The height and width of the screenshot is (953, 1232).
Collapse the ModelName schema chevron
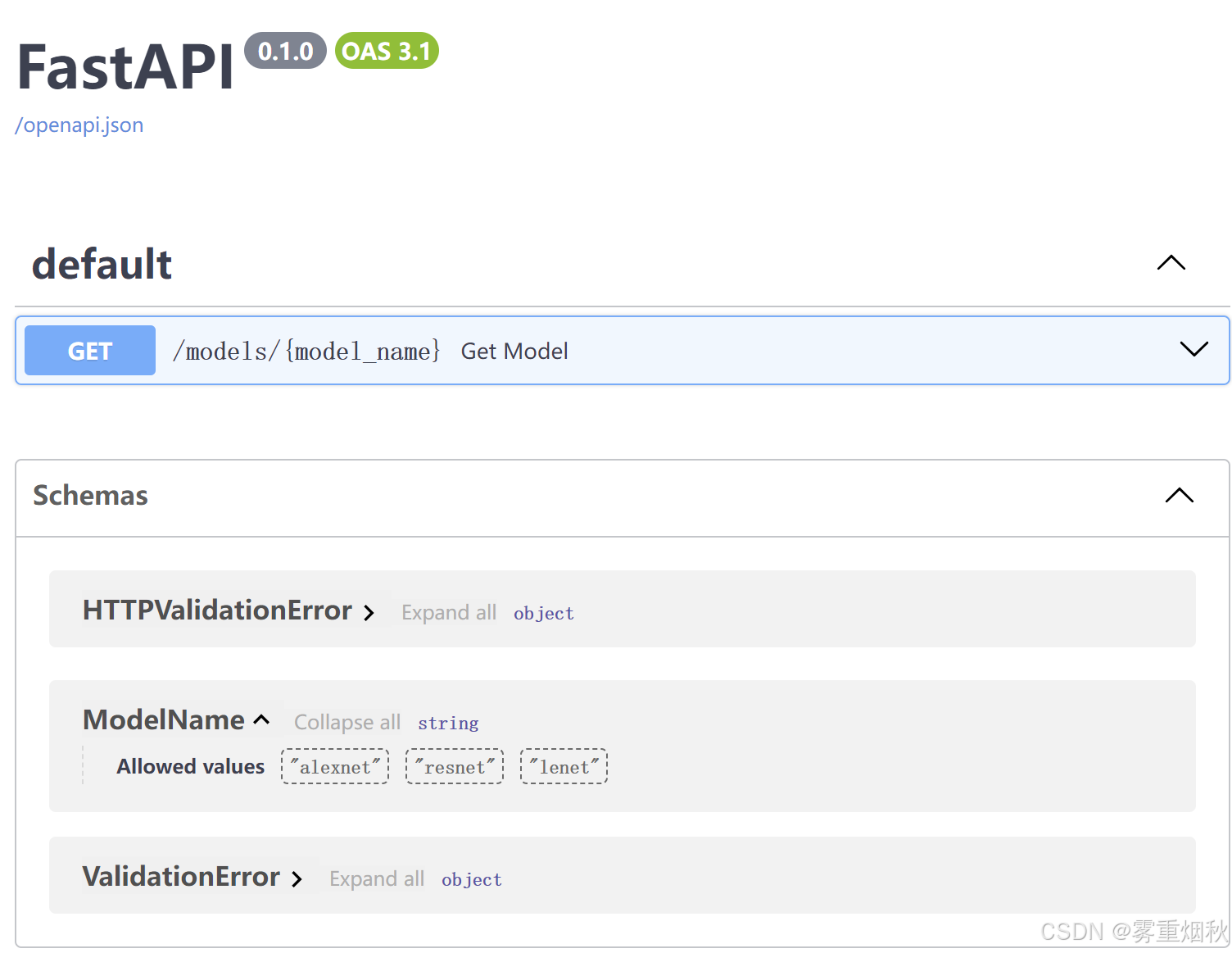pyautogui.click(x=261, y=720)
